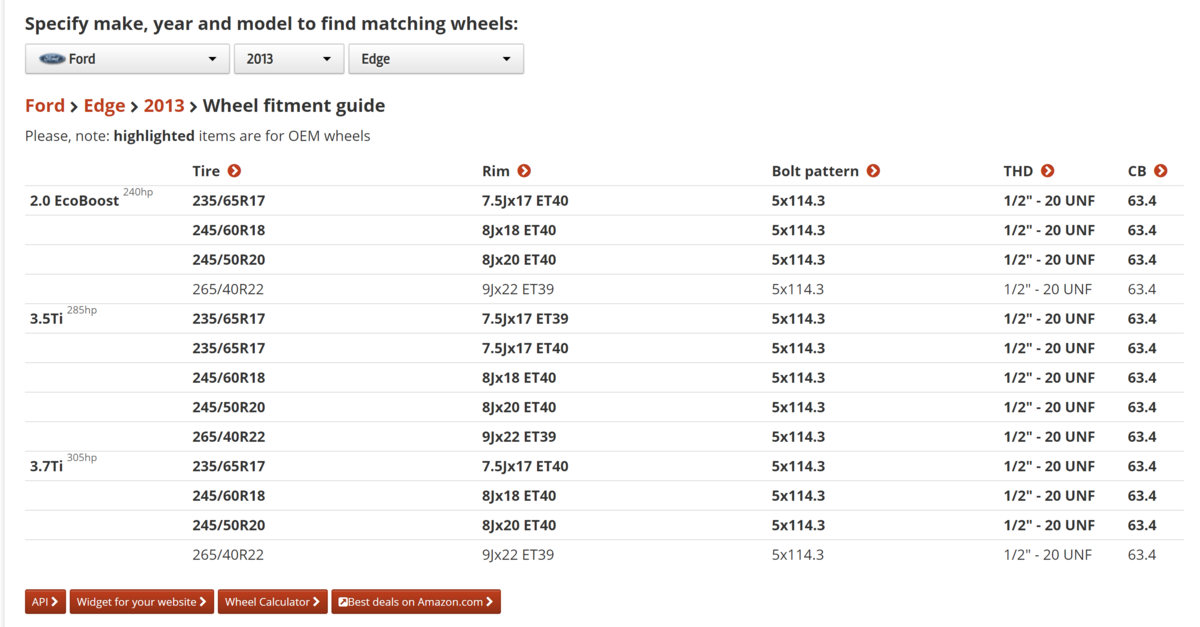Open Edge breadcrumb link
The image size is (1200, 627).
(x=104, y=106)
